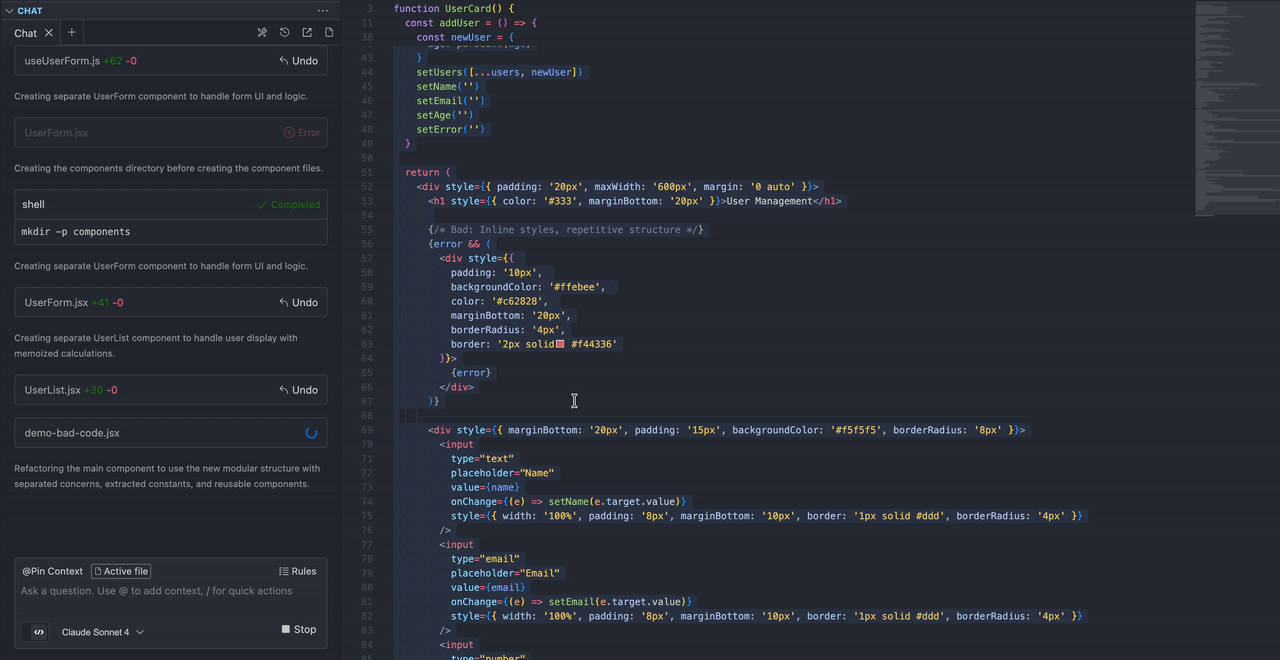This screenshot has height=660, width=1280.
Task: Close the Chat tab with X
Action: pos(49,33)
